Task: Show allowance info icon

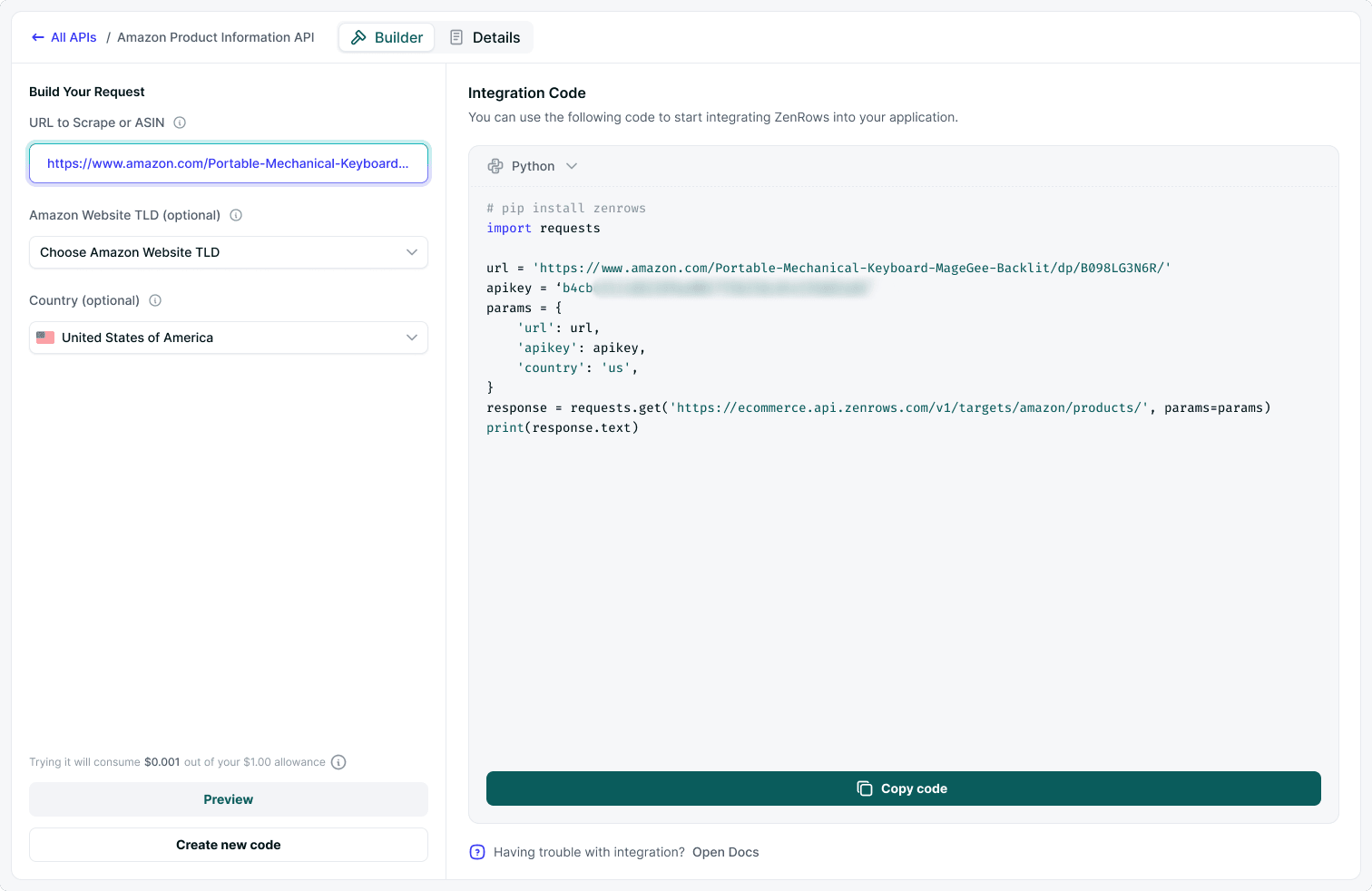Action: pos(338,762)
